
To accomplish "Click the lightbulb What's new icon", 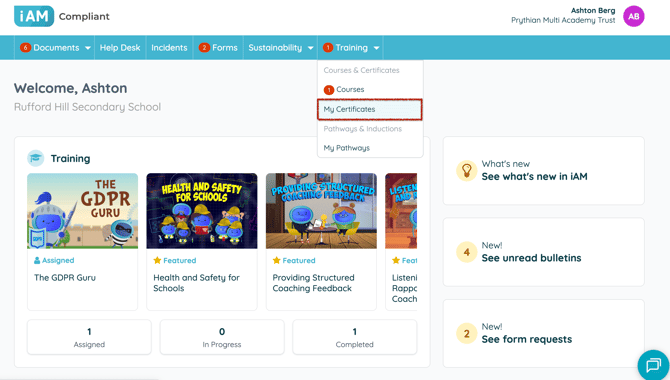I will tap(466, 170).
